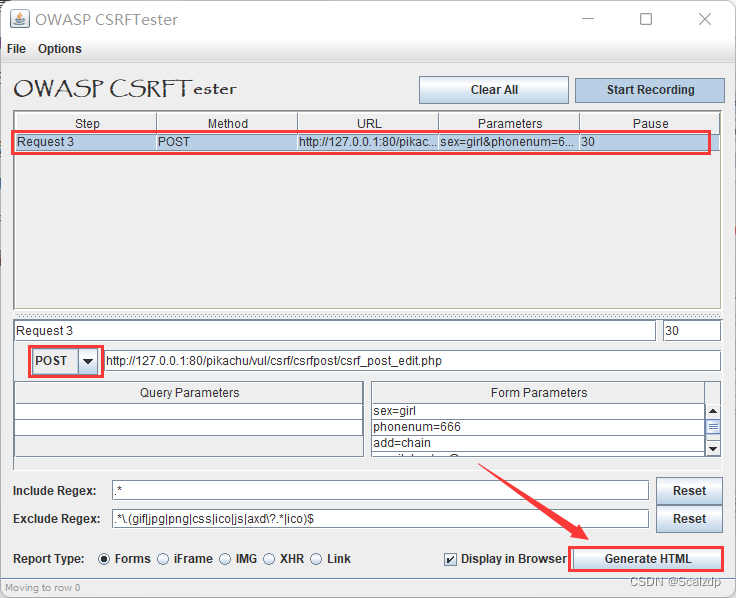Click the Start Recording button
Image resolution: width=736 pixels, height=598 pixels.
pos(650,90)
